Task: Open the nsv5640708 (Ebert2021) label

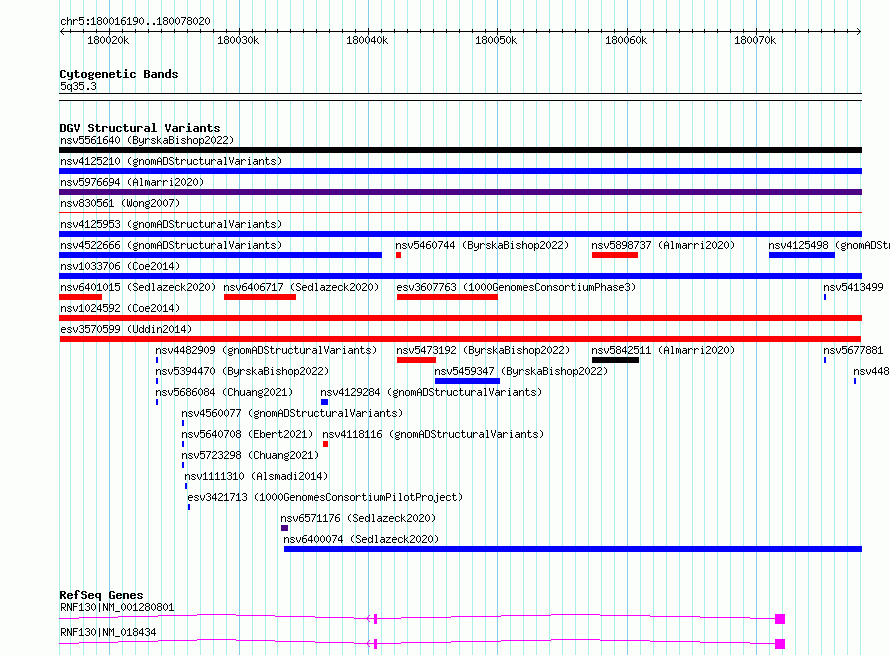Action: (x=247, y=434)
